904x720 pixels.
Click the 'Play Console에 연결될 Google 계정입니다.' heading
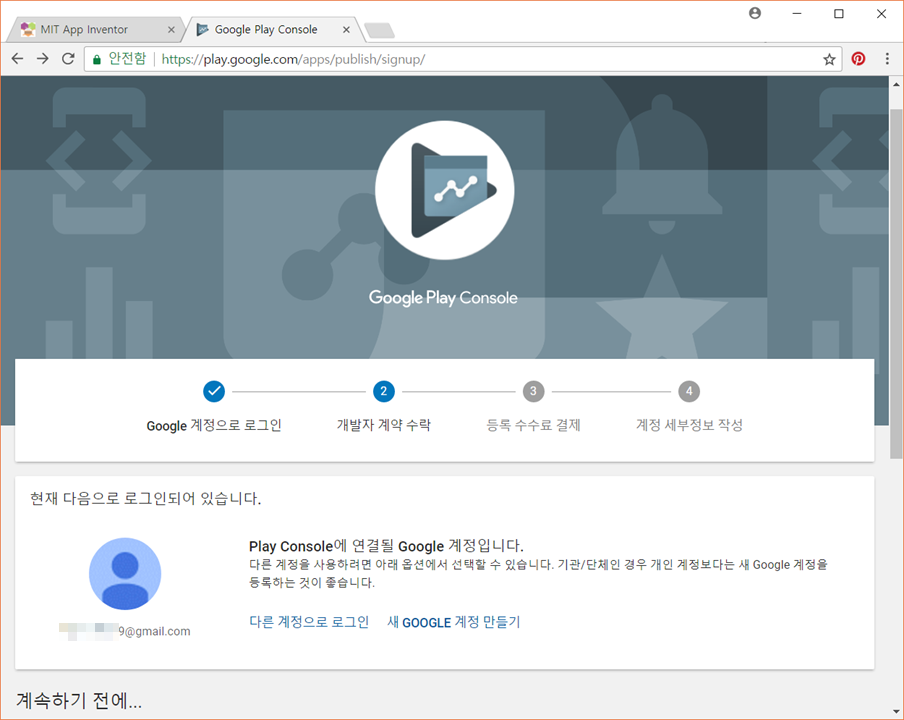(x=386, y=546)
